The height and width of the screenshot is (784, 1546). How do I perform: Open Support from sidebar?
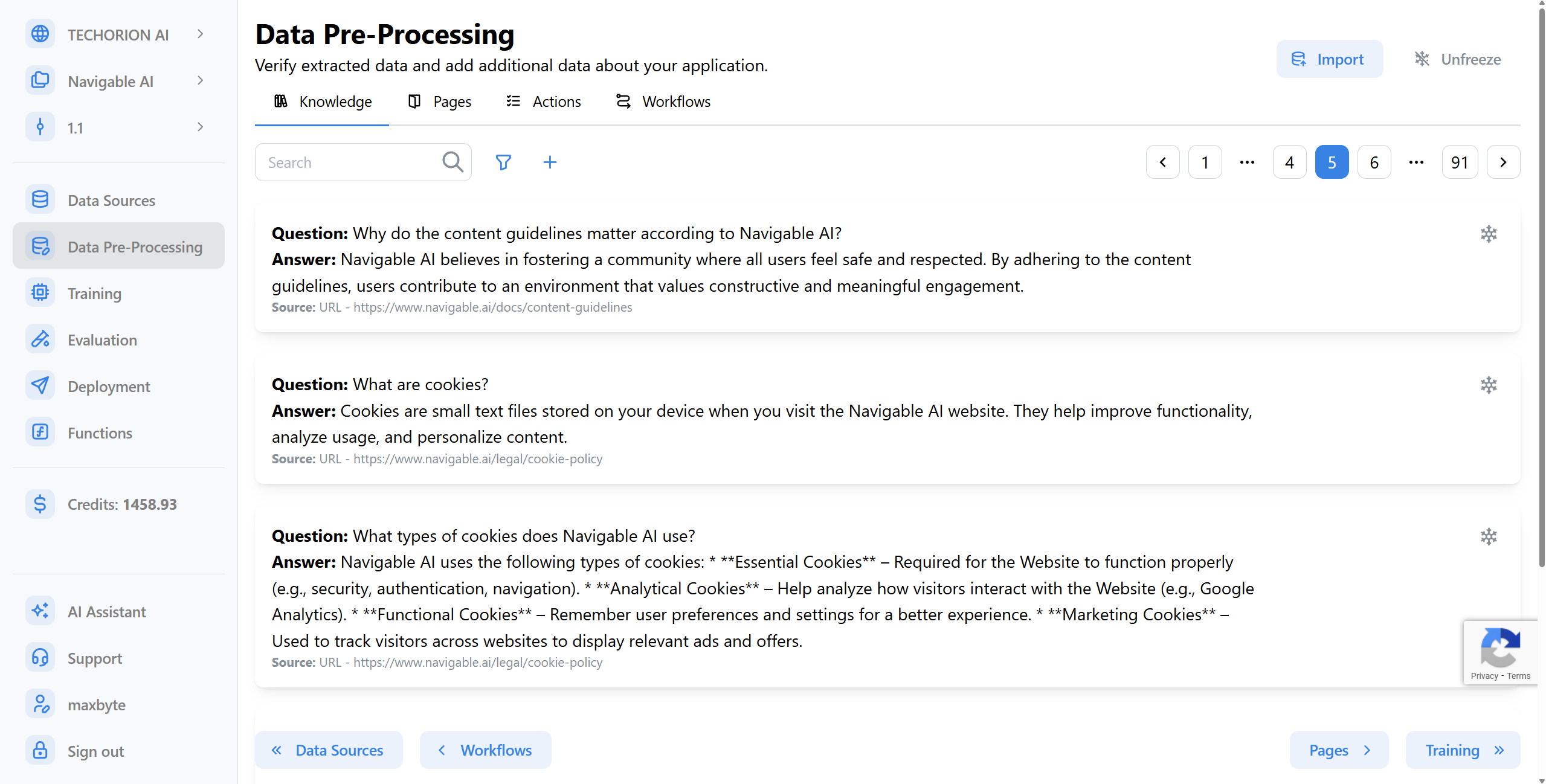(x=95, y=658)
